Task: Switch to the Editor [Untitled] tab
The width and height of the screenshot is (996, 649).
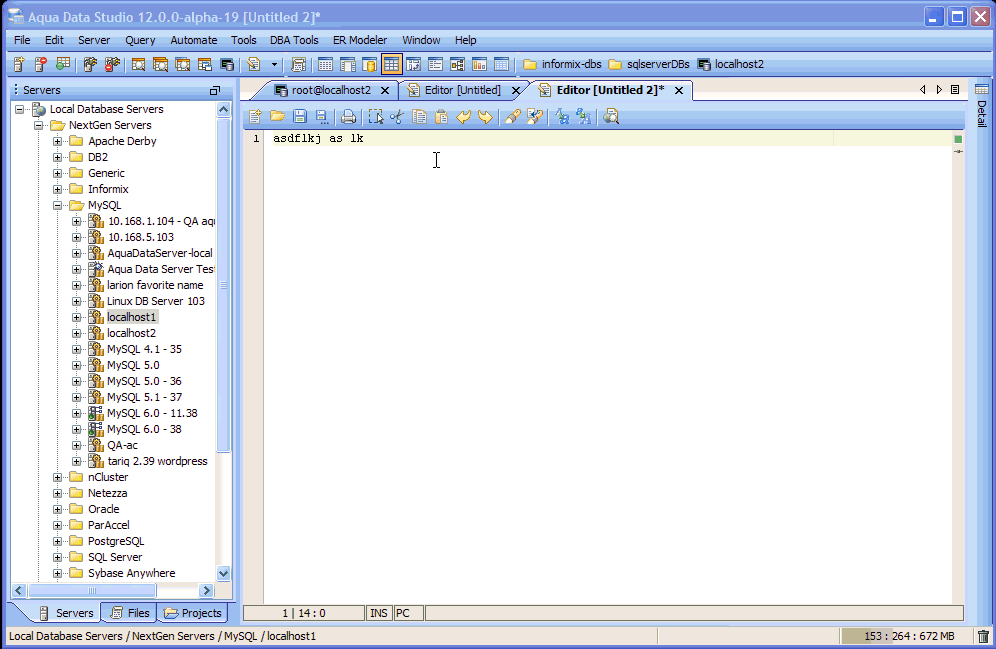Action: click(462, 90)
